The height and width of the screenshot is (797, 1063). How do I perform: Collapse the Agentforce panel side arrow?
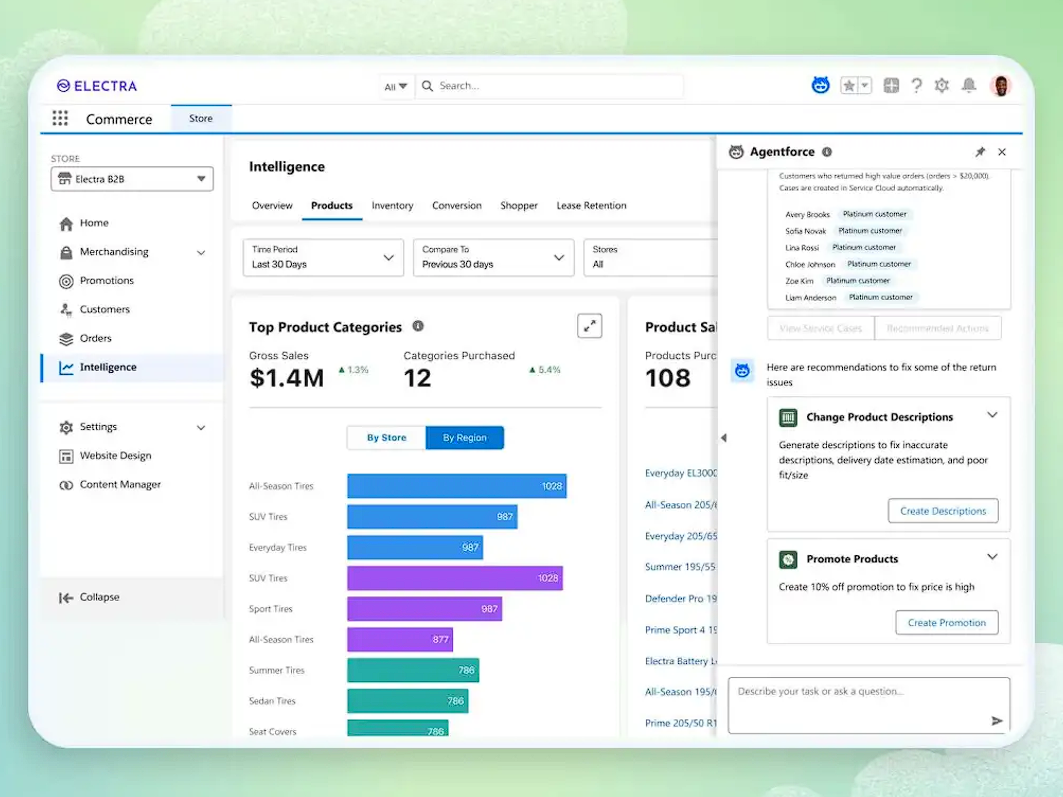723,438
